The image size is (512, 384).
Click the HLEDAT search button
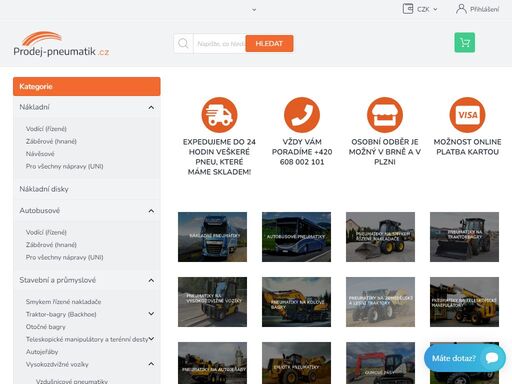point(269,43)
